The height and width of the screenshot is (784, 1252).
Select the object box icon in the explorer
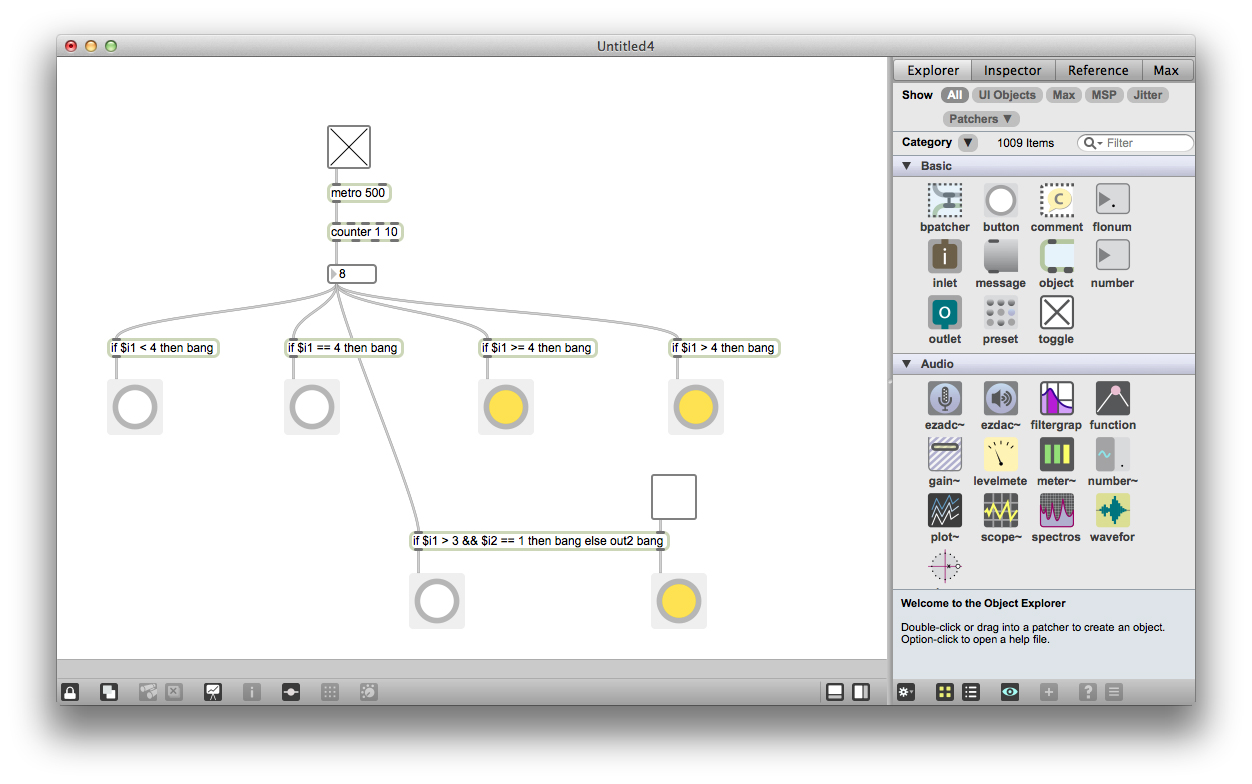pos(1057,256)
